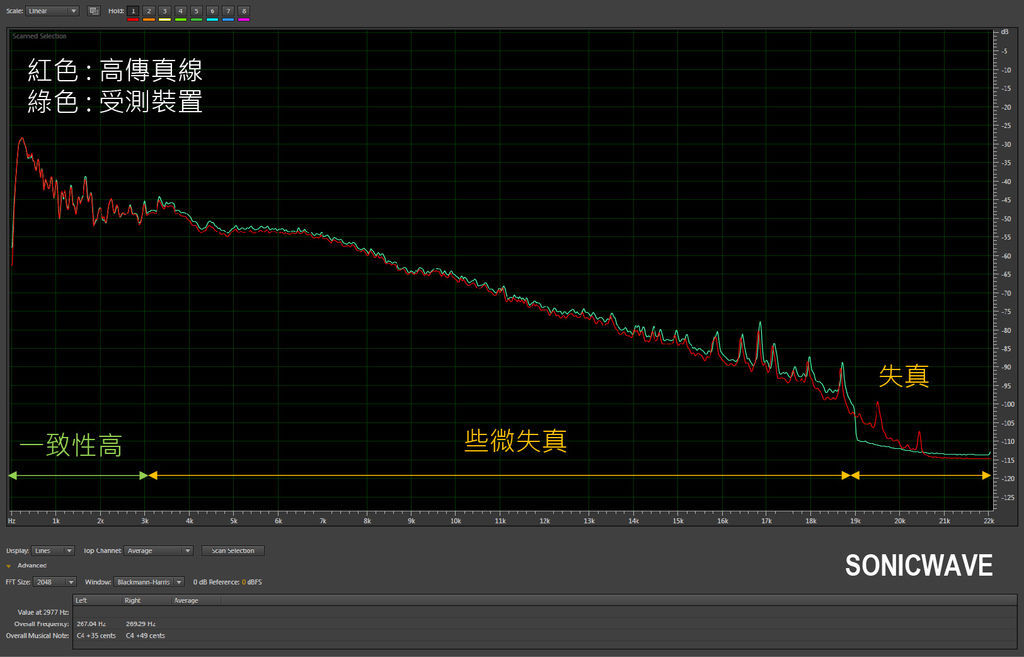The height and width of the screenshot is (657, 1024).
Task: Toggle Hold button 2
Action: tap(149, 11)
